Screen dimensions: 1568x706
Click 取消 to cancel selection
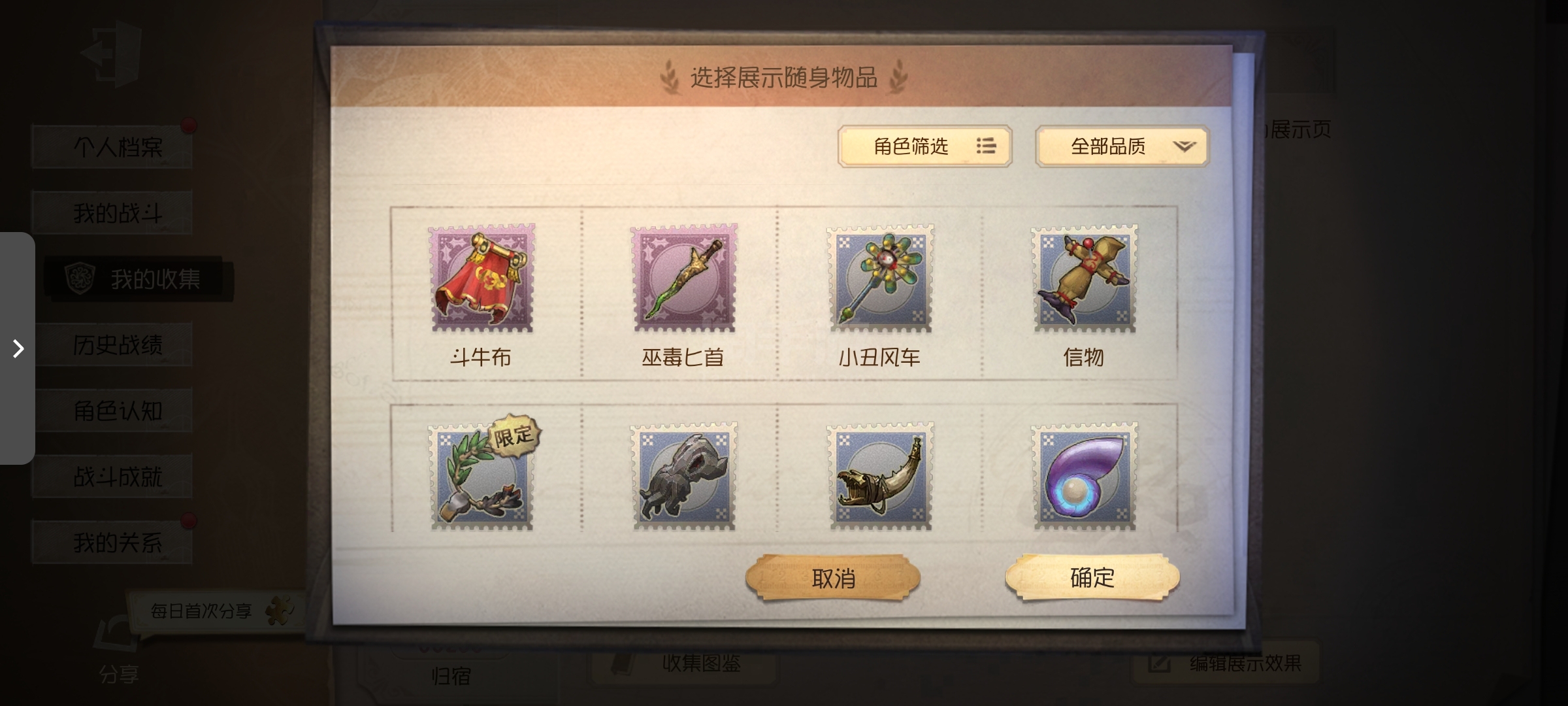pos(833,578)
